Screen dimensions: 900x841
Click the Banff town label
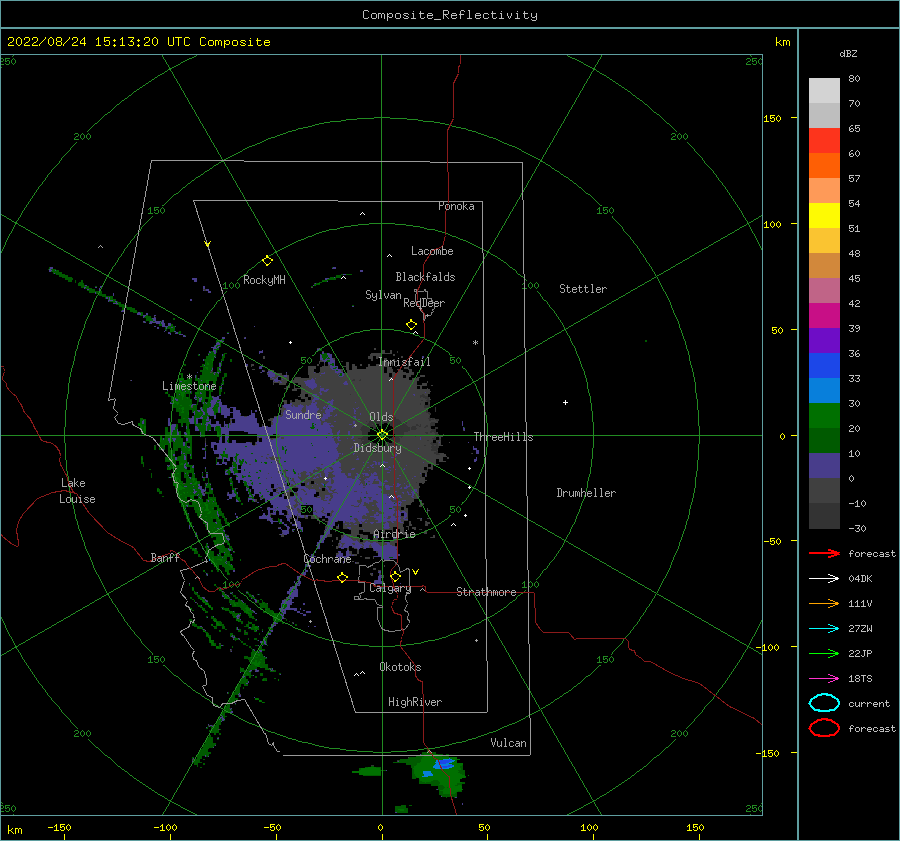coord(165,557)
